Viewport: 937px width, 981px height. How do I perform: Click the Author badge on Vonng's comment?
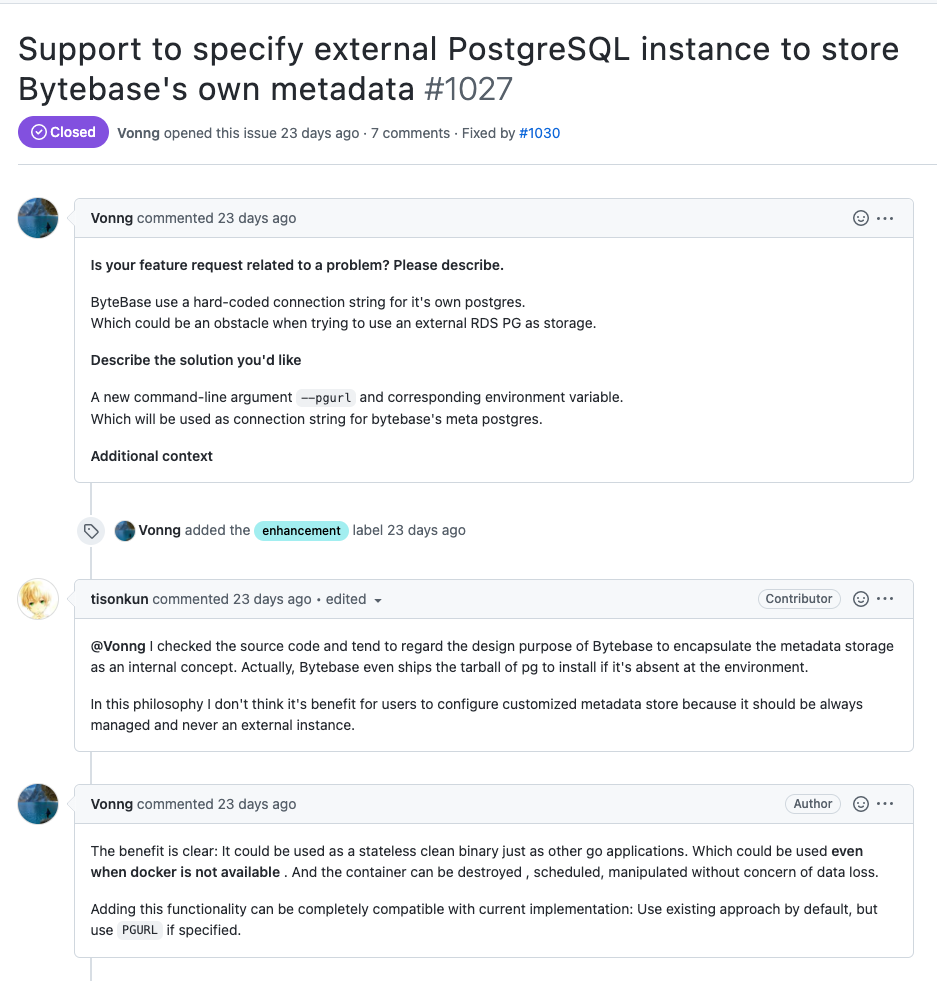812,804
